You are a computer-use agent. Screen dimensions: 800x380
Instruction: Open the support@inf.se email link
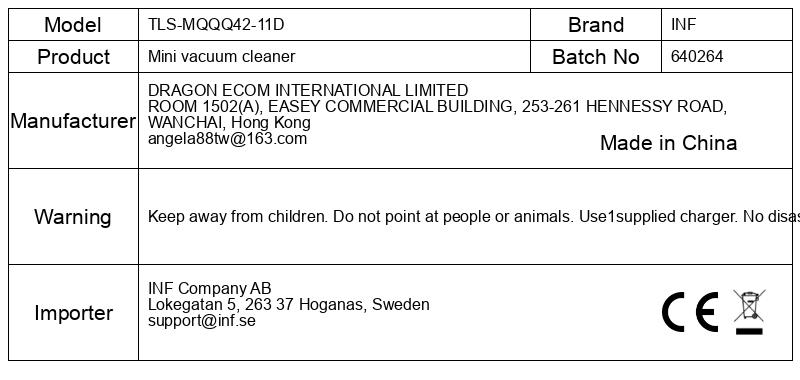pos(202,321)
